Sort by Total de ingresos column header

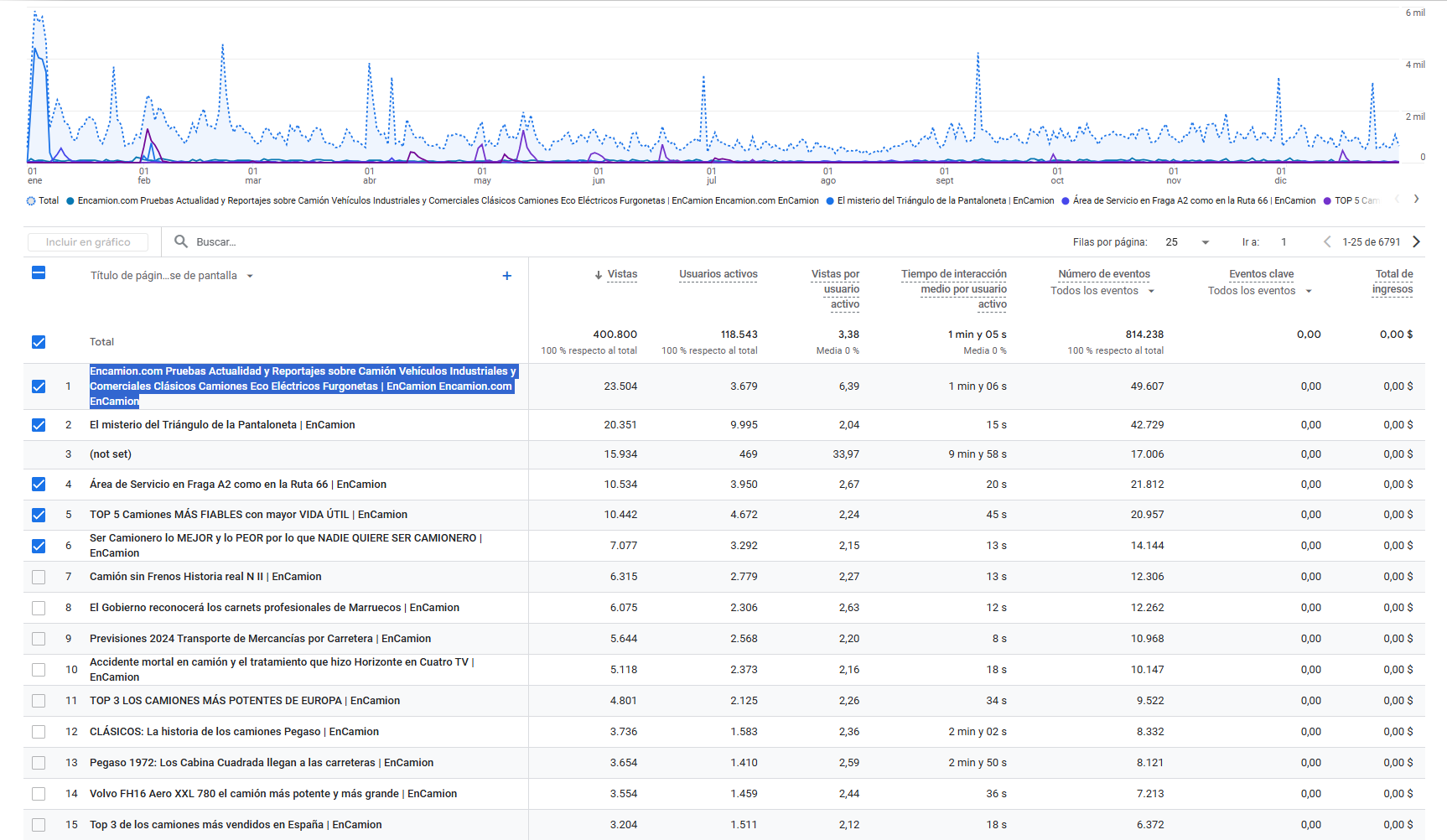[1393, 282]
